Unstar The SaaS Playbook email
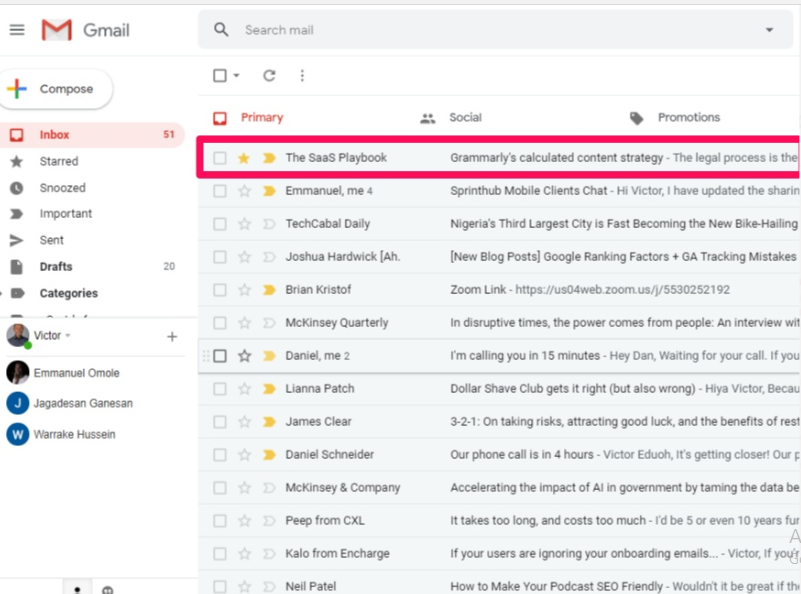 tap(244, 158)
